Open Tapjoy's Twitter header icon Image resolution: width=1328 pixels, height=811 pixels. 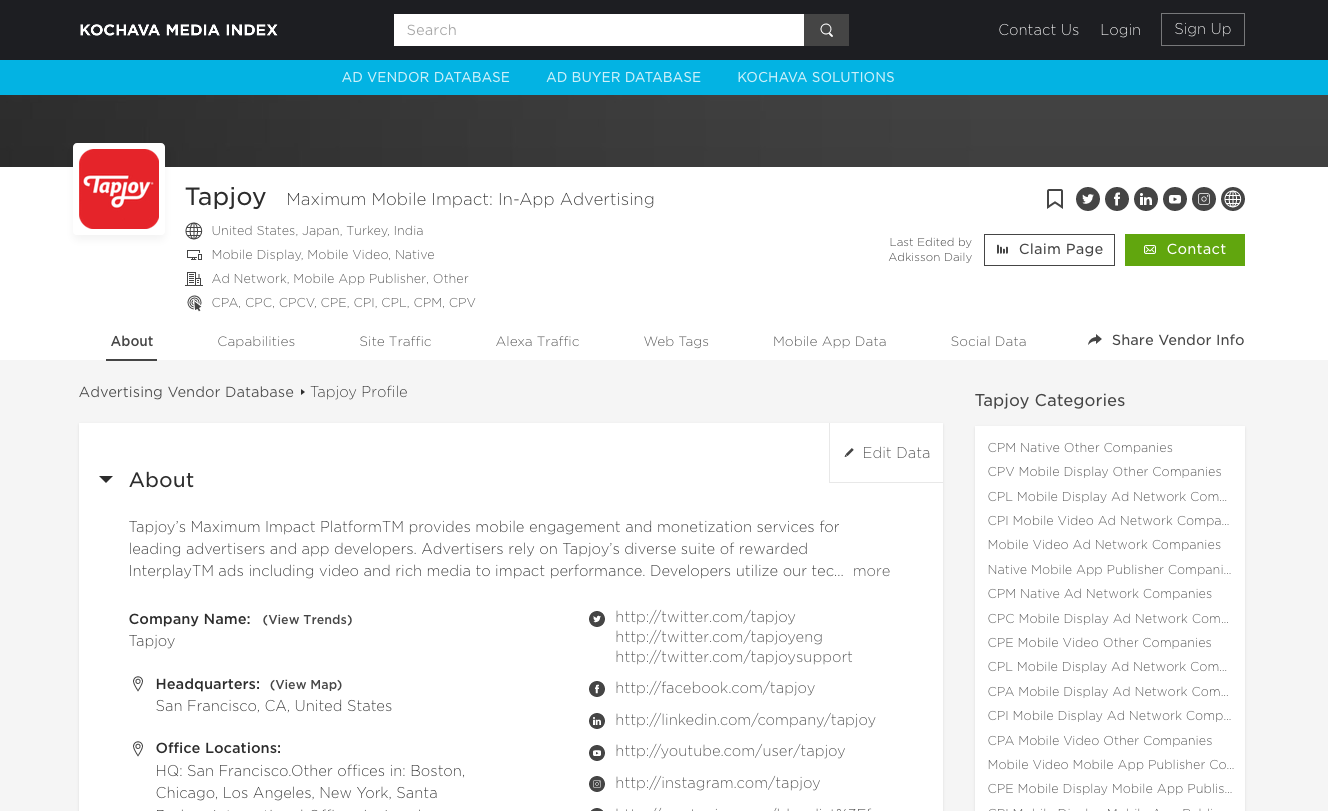[1088, 199]
